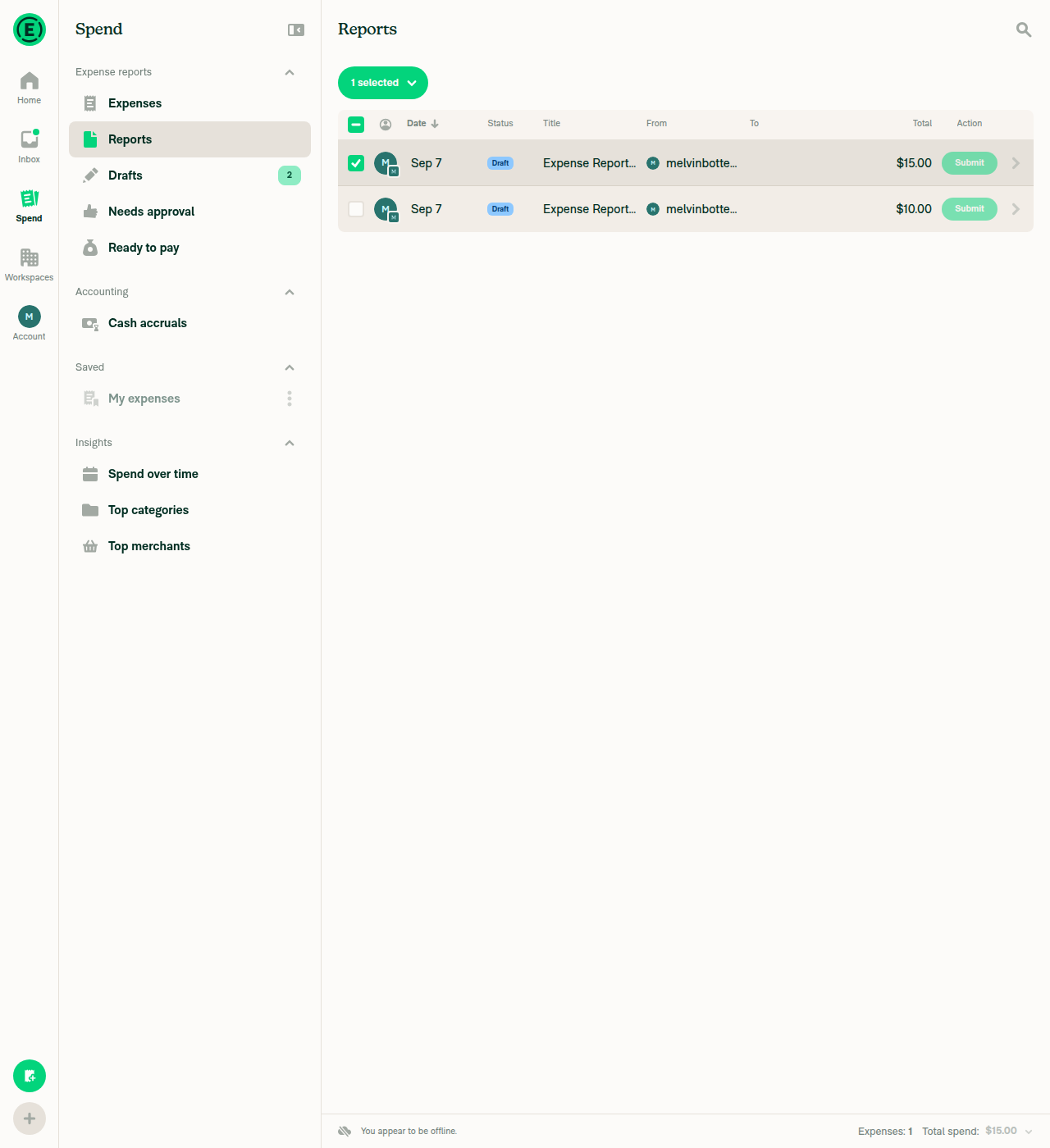Select the Reports menu item
Image resolution: width=1050 pixels, height=1148 pixels.
189,139
